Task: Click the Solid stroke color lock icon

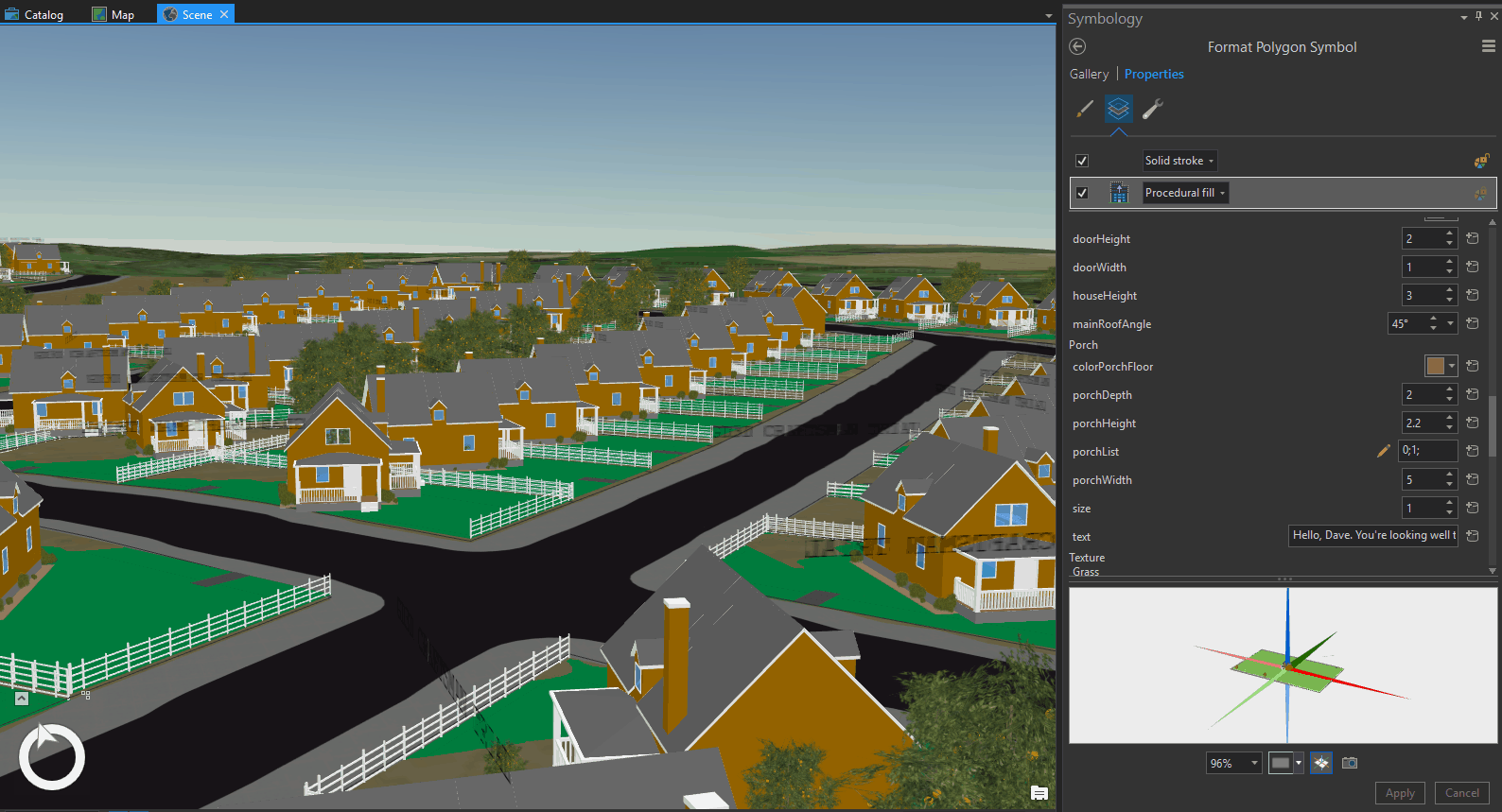Action: (1481, 161)
